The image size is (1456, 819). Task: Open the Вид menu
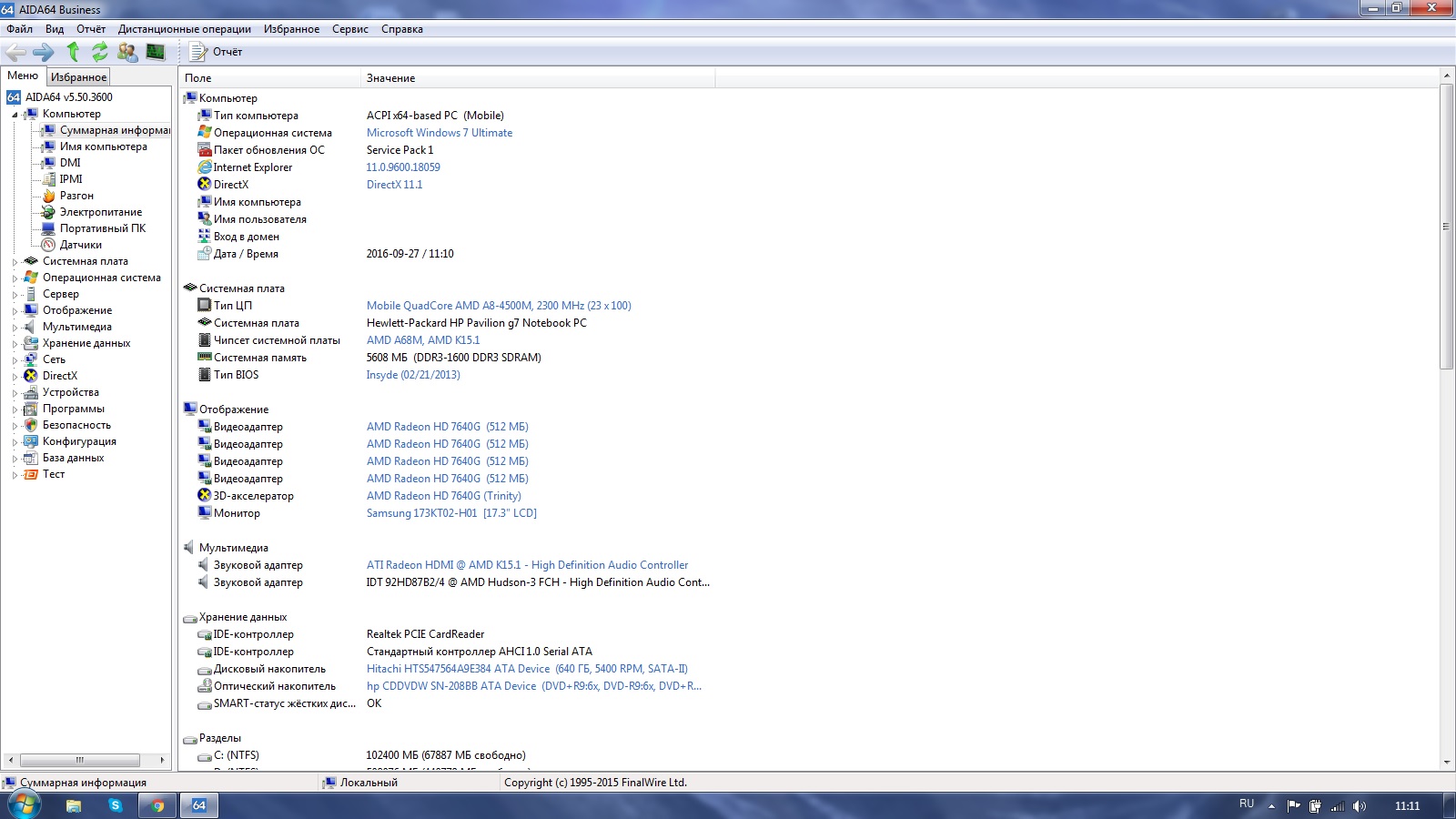click(55, 29)
